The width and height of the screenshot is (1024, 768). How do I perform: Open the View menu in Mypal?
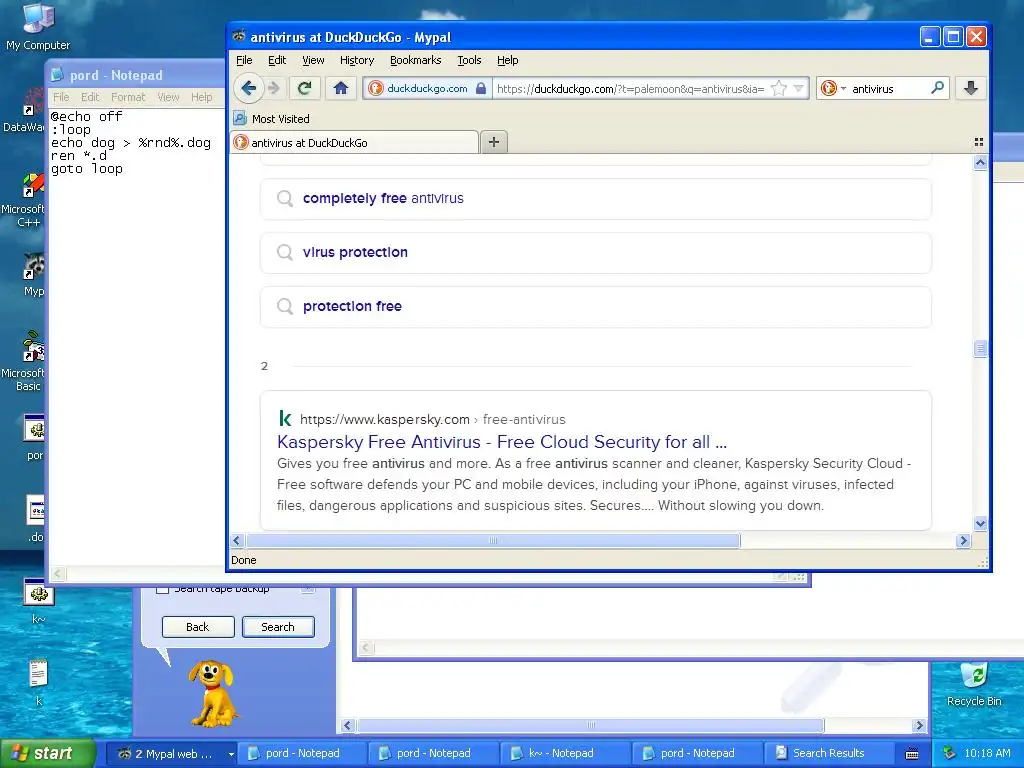[313, 60]
